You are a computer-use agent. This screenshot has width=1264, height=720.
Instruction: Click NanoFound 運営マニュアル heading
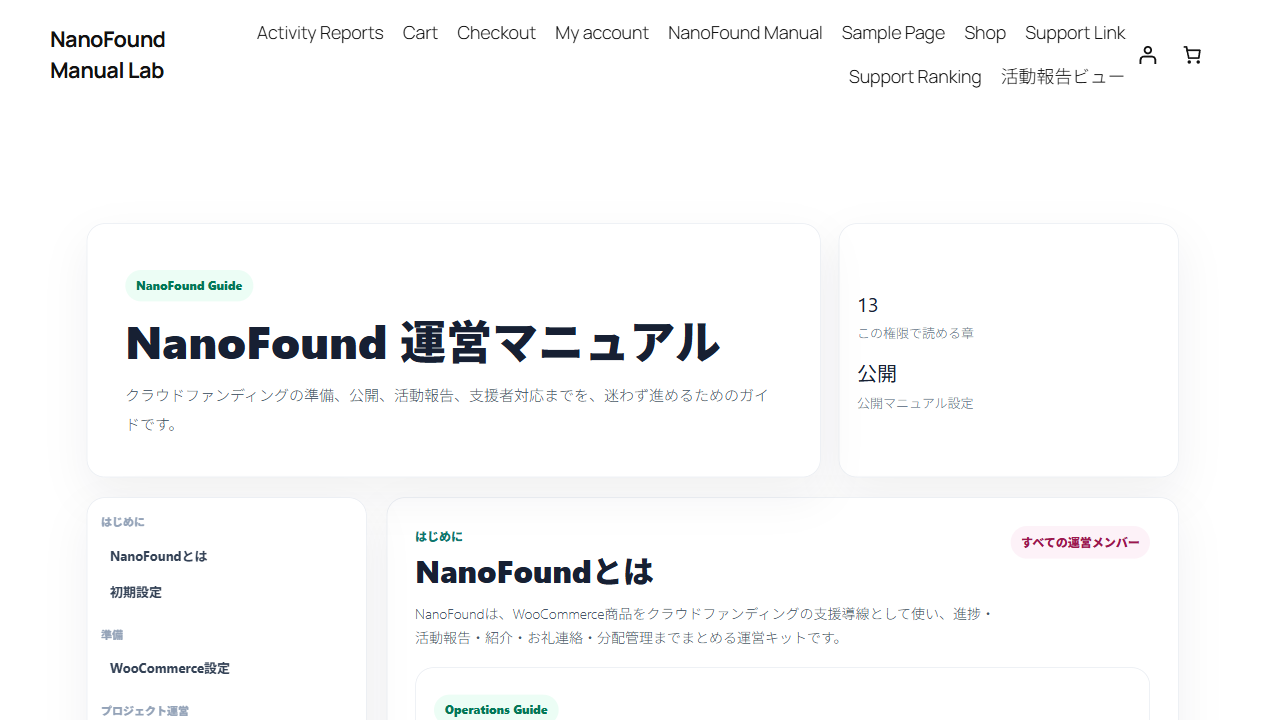coord(422,343)
